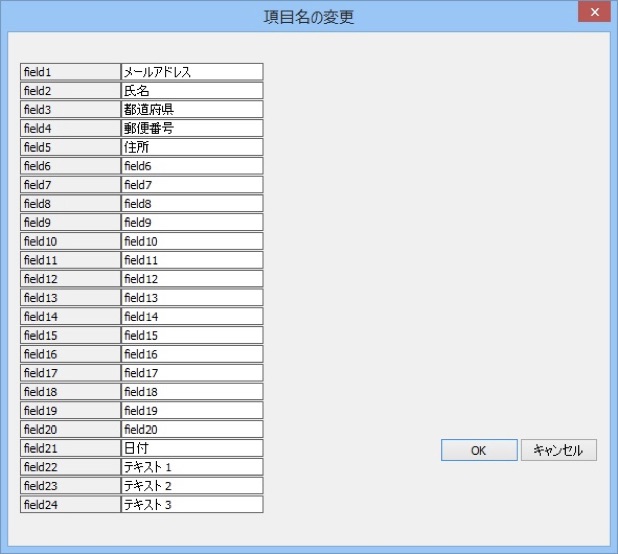Edit the 住所 name field
Image resolution: width=618 pixels, height=554 pixels.
[192, 147]
